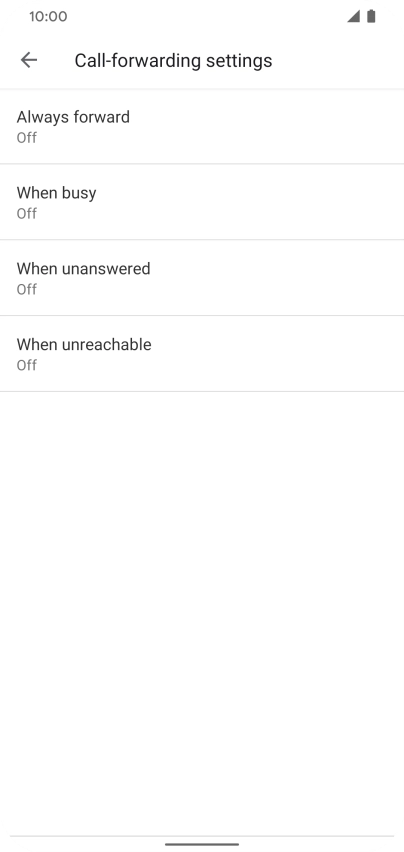Tap the cellular signal strength icon
Screen dimensions: 404x852
(x=354, y=17)
